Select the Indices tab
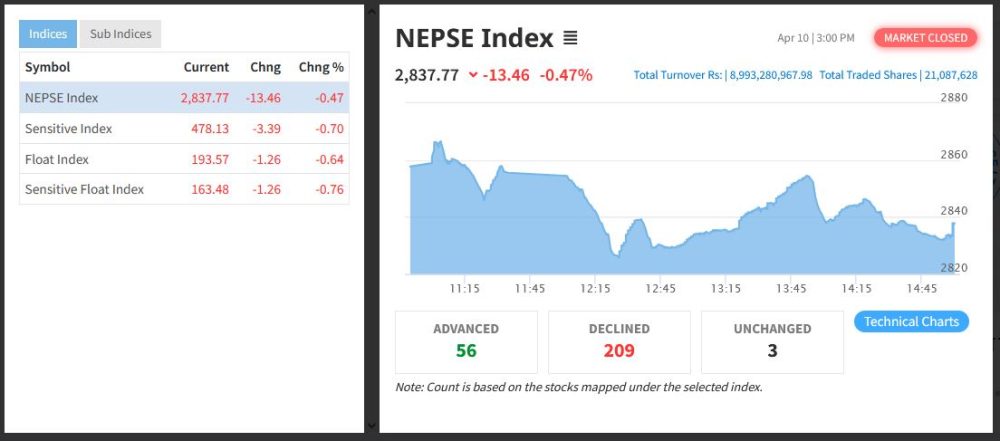 48,34
